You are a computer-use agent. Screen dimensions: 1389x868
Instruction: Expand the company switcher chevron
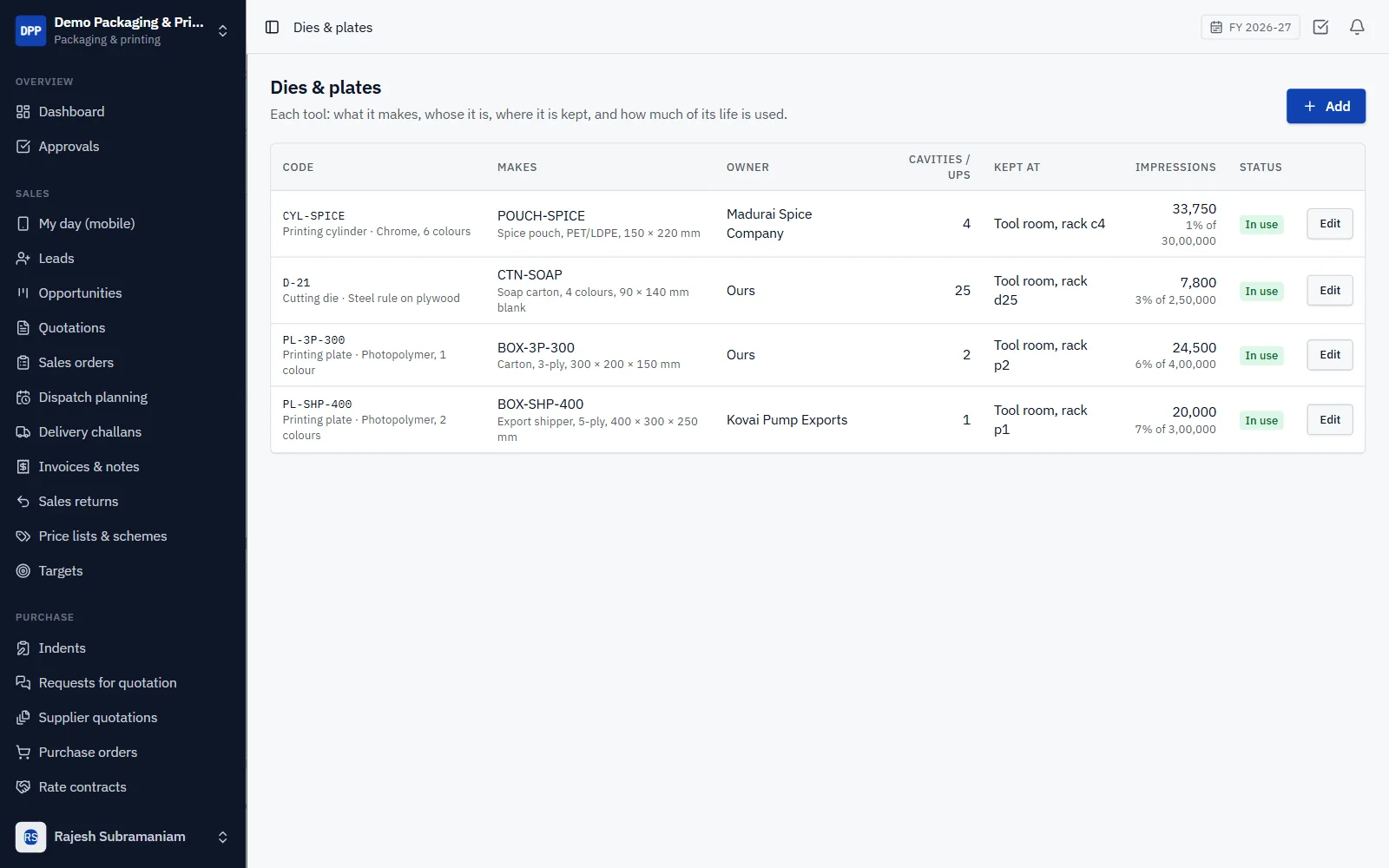(223, 31)
